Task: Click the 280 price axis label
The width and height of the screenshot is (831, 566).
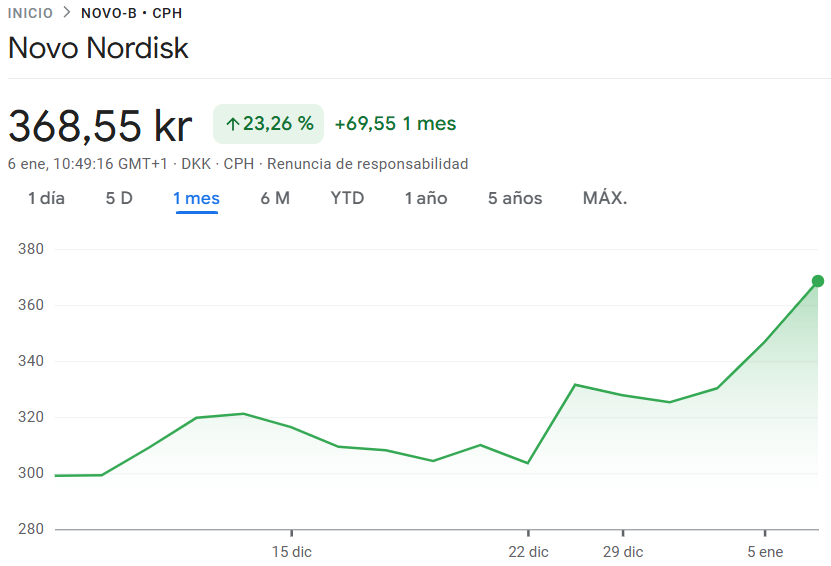Action: click(x=31, y=529)
